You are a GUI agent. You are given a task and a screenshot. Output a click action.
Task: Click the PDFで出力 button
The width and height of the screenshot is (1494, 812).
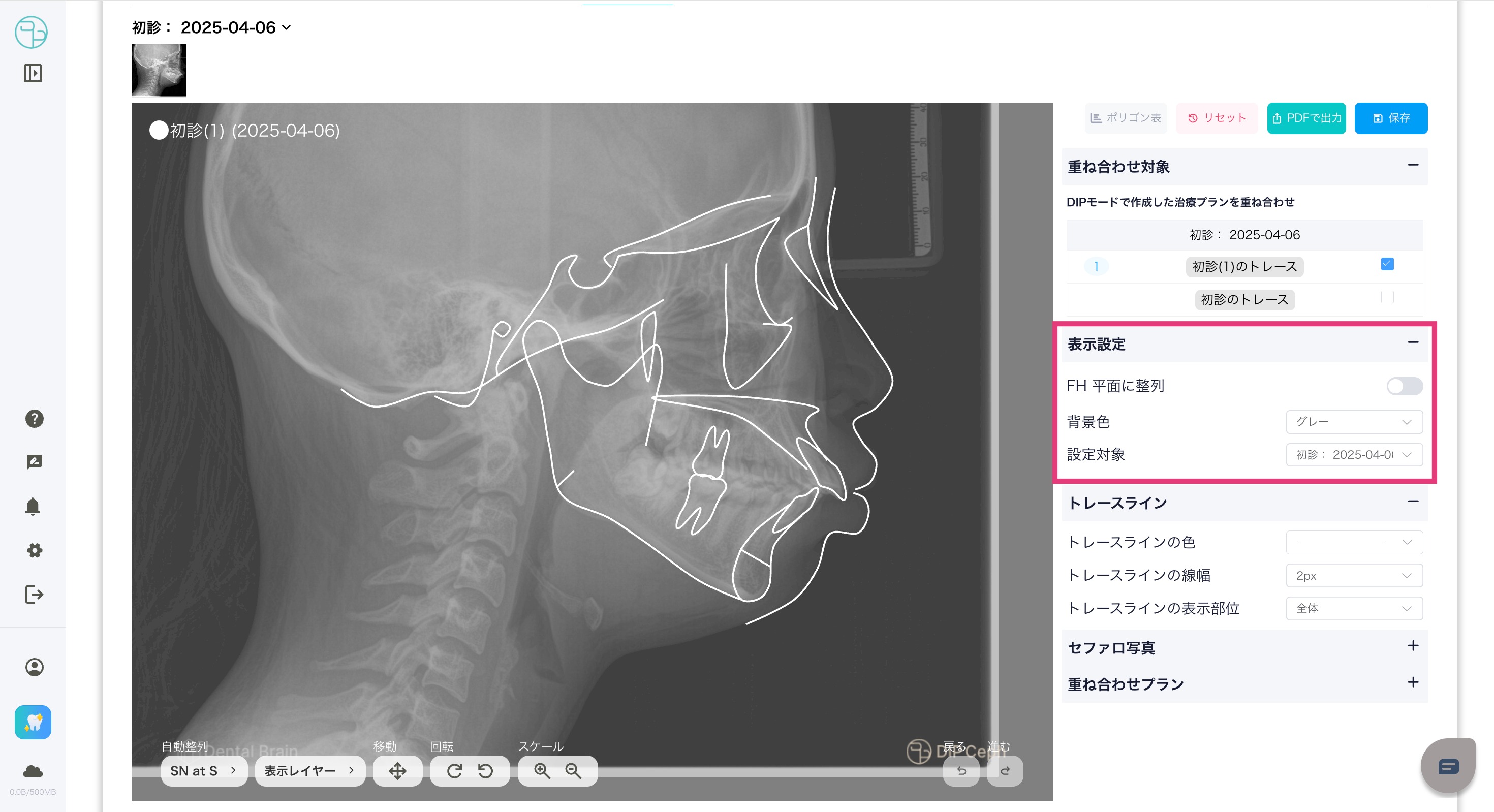1306,118
